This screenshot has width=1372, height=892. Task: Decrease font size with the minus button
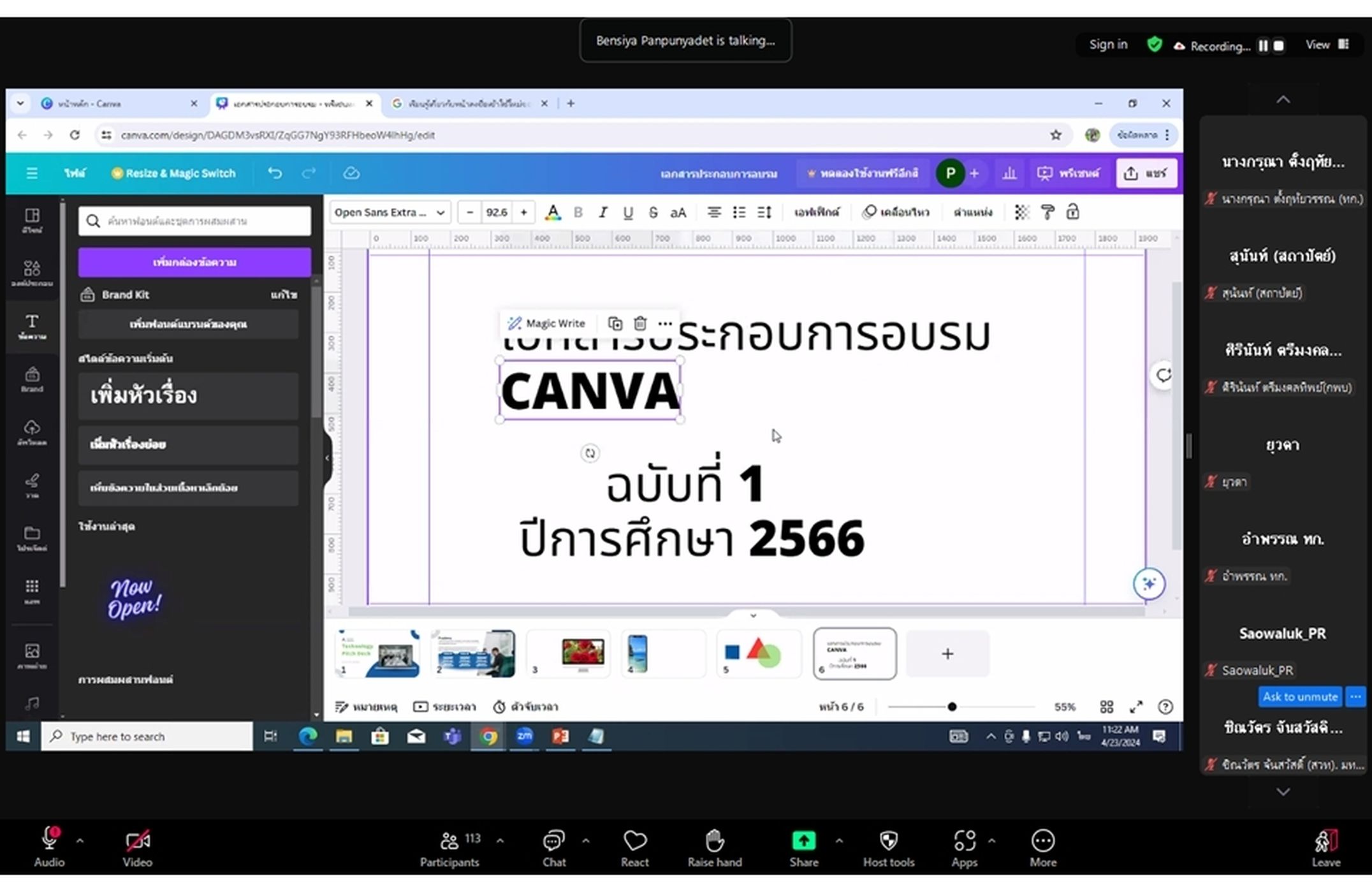pyautogui.click(x=470, y=212)
